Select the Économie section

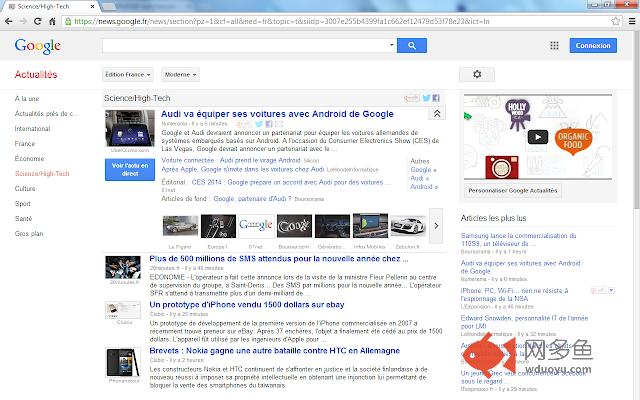tap(29, 158)
